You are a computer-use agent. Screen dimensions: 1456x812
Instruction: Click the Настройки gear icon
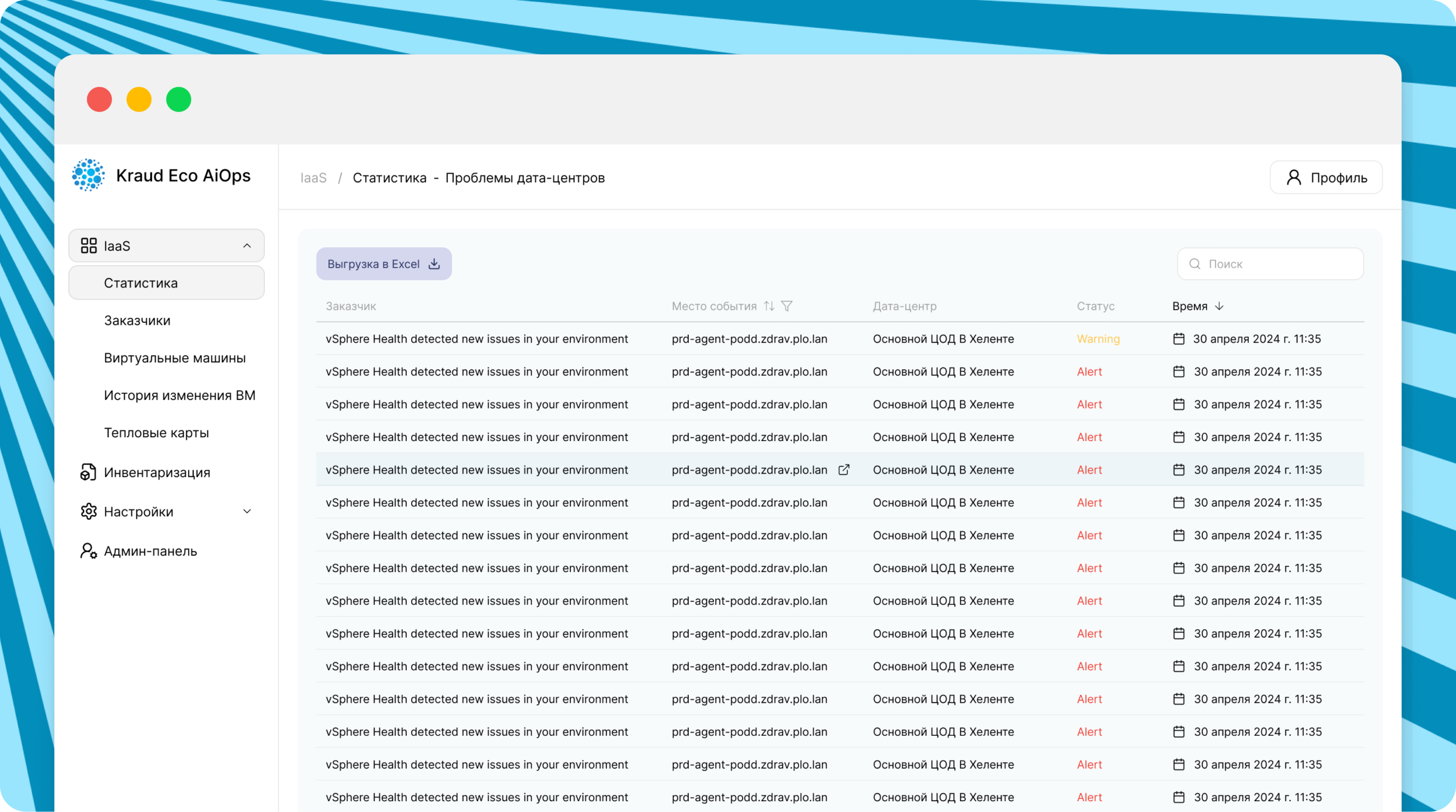click(88, 511)
